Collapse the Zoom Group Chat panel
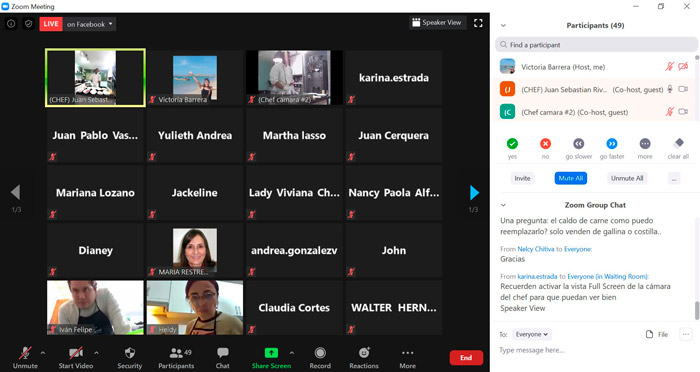 point(503,205)
